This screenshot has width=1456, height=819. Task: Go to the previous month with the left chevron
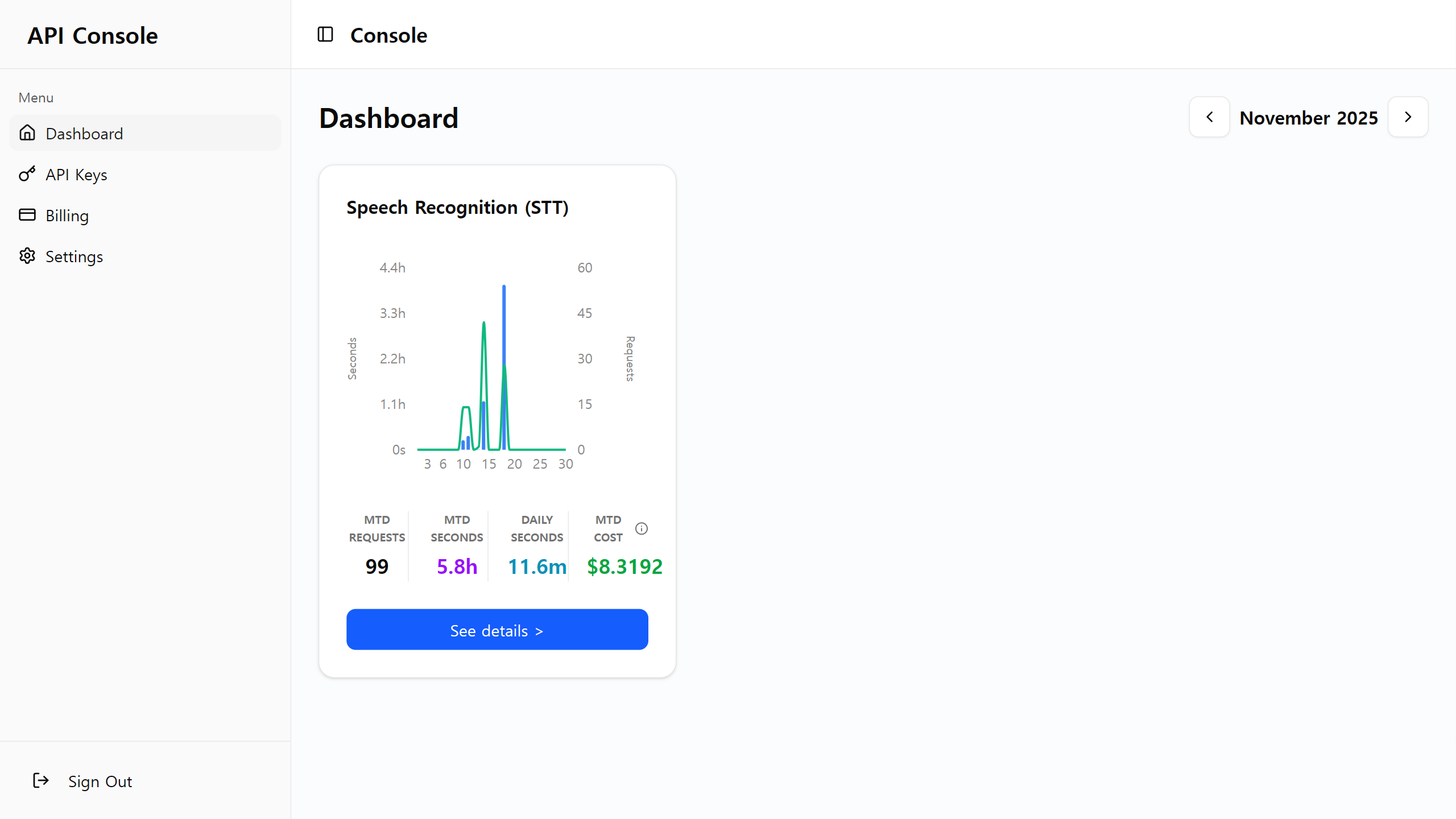click(x=1209, y=117)
